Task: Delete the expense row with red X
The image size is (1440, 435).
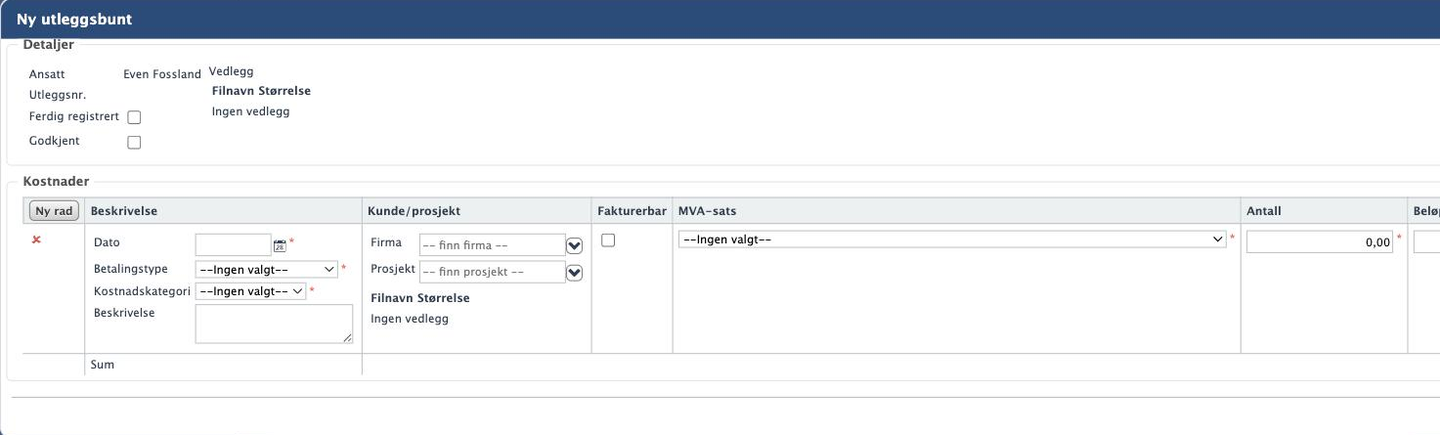Action: [37, 240]
